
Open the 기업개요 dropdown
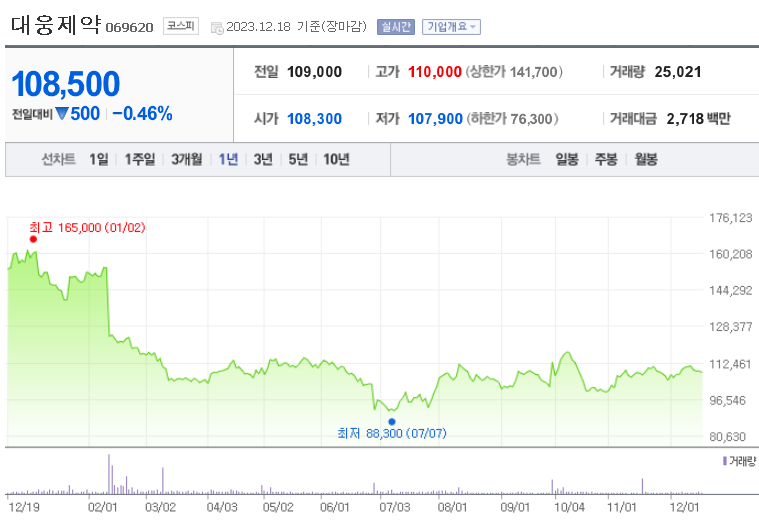point(451,27)
